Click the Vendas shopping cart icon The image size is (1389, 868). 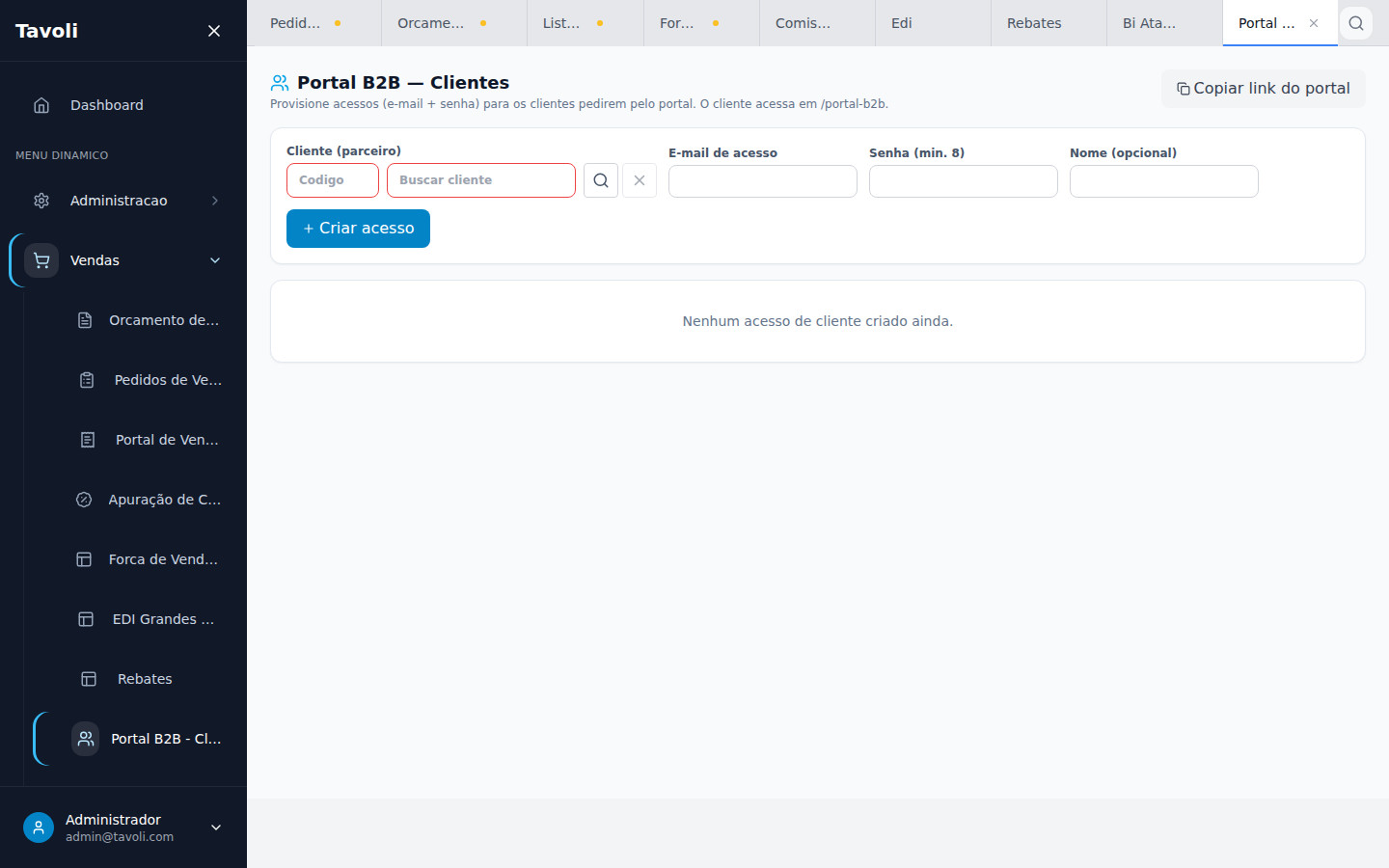(41, 260)
